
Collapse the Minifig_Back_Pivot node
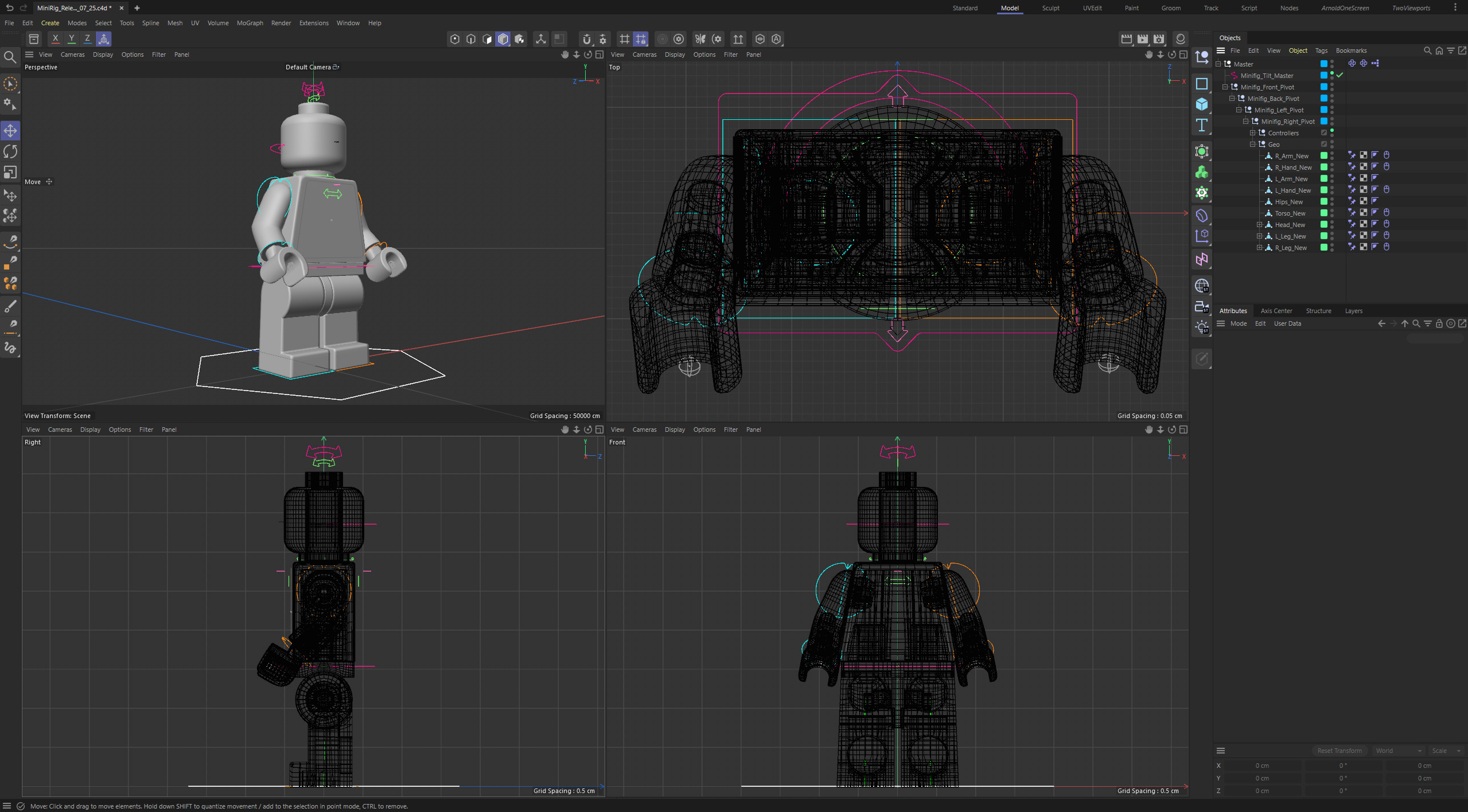[1232, 98]
